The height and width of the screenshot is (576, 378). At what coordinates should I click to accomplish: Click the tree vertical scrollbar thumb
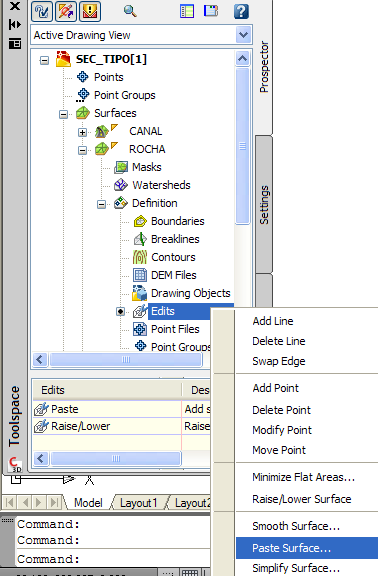[x=242, y=146]
